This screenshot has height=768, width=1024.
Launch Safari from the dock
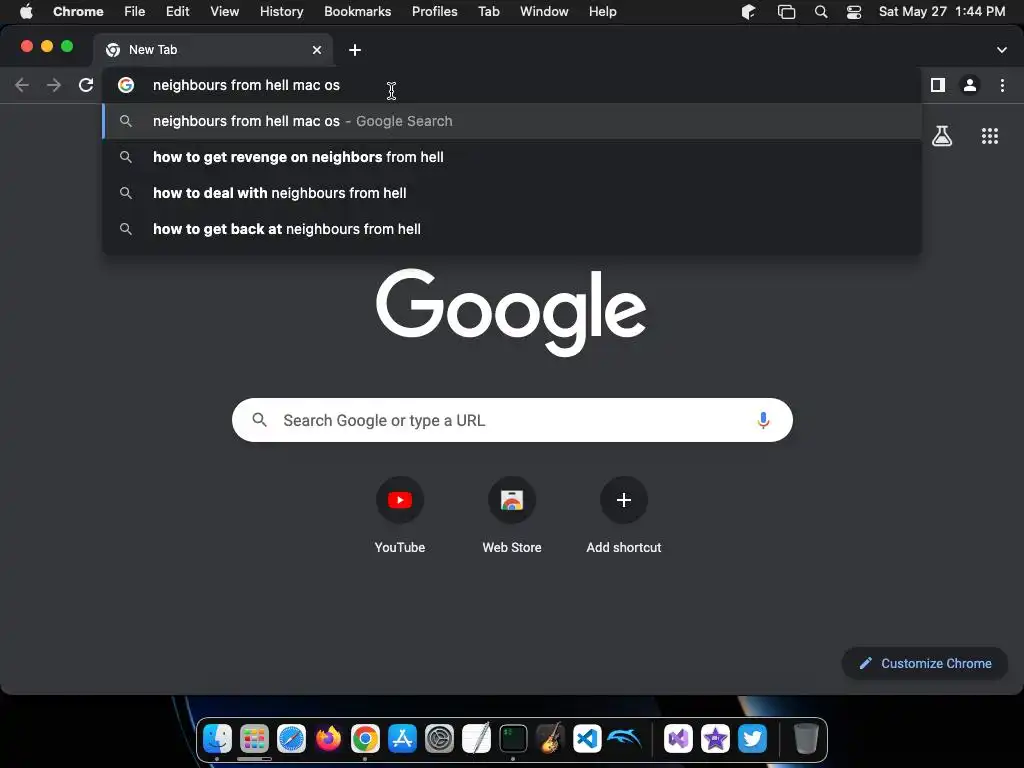(x=291, y=739)
